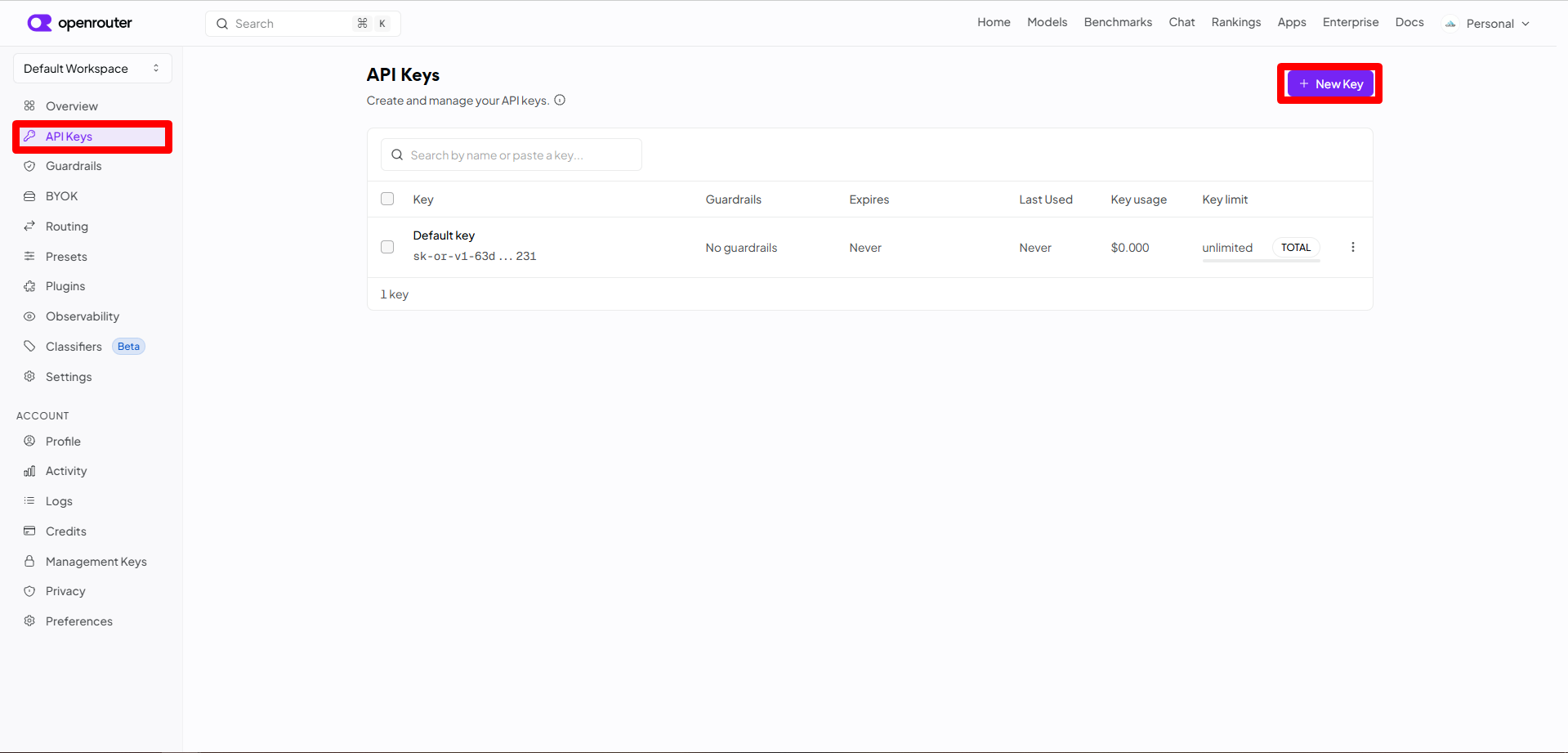Click the Plugins puzzle icon

(x=29, y=286)
